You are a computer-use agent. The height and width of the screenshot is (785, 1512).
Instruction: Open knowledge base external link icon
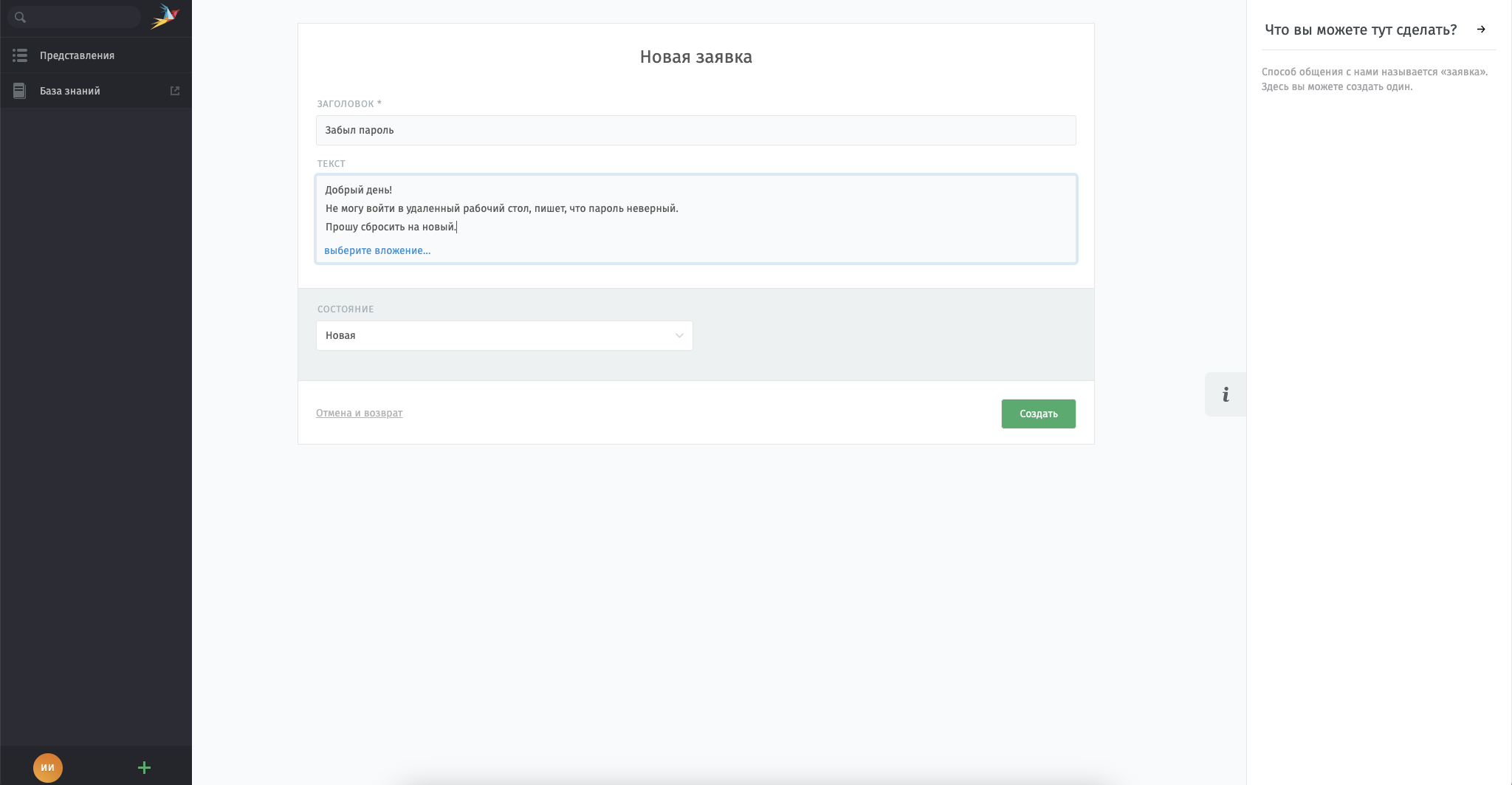tap(175, 91)
